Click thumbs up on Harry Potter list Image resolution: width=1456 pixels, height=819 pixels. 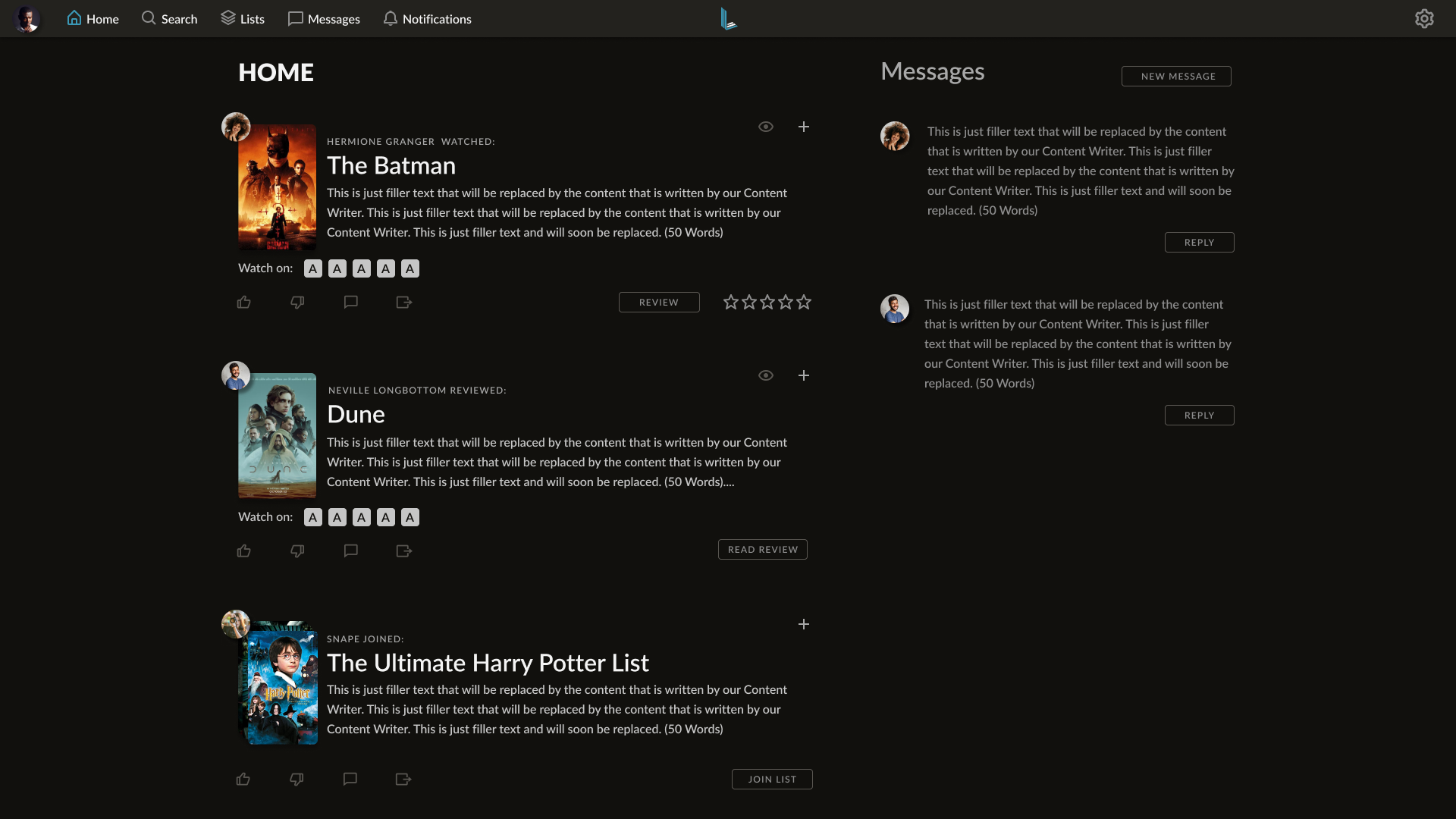243,779
